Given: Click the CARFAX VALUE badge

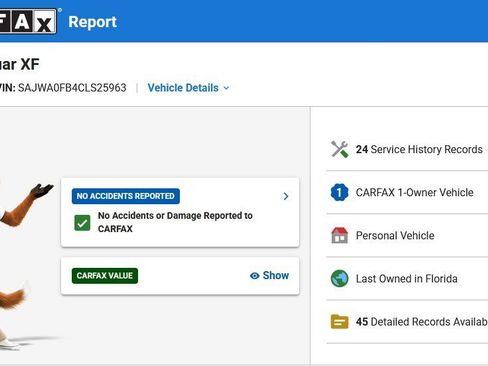Looking at the screenshot, I should [x=105, y=276].
